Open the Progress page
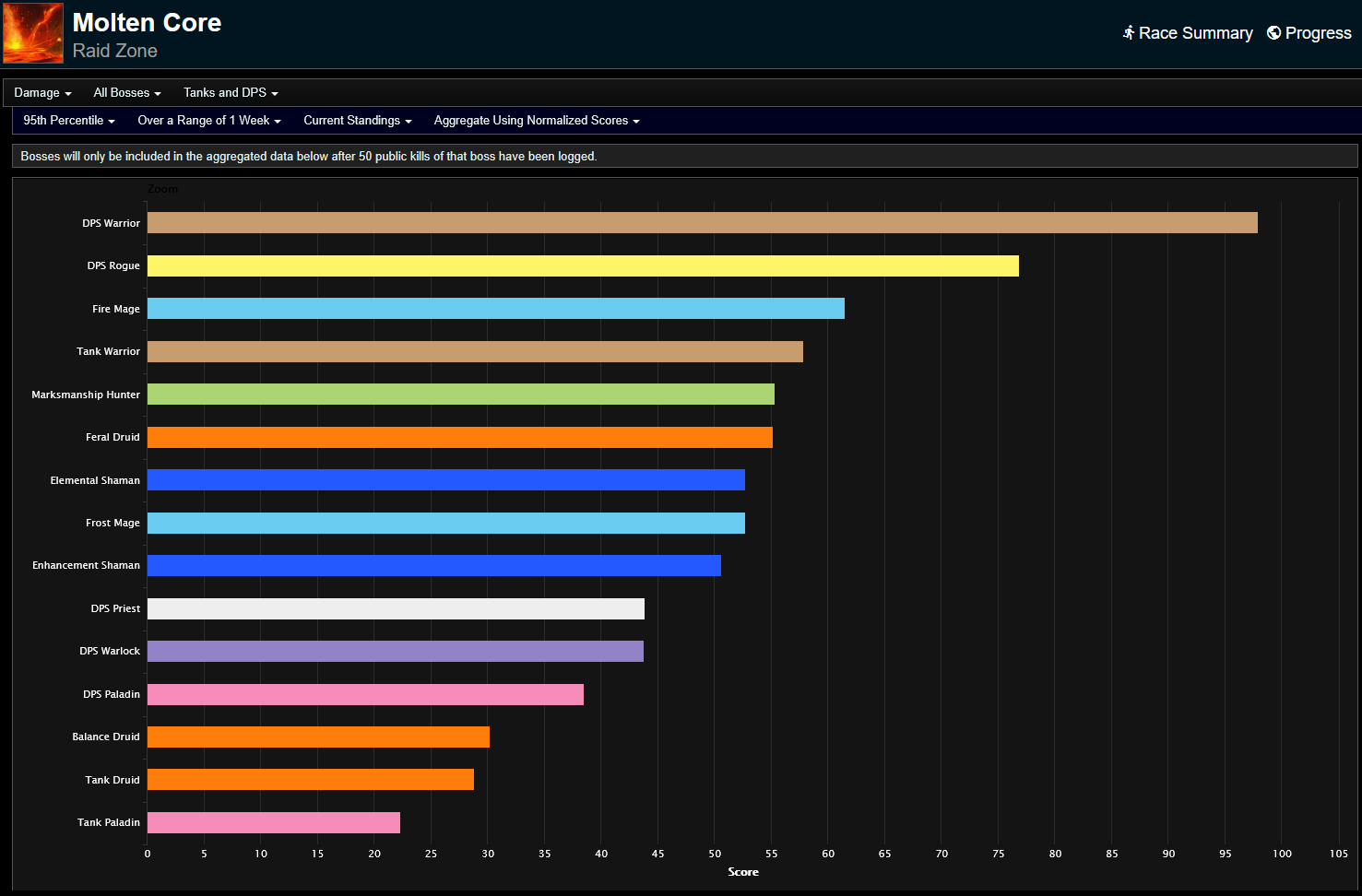The height and width of the screenshot is (896, 1362). click(x=1316, y=32)
